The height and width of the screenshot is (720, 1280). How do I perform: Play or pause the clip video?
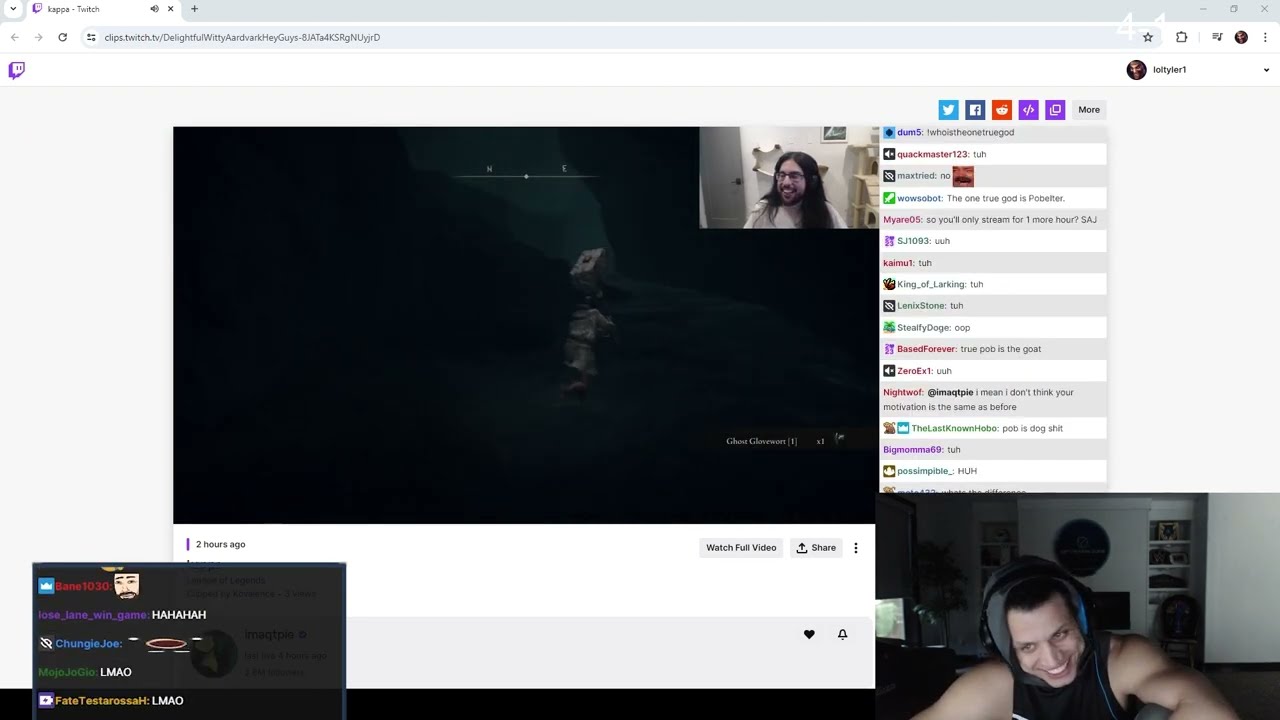point(524,325)
